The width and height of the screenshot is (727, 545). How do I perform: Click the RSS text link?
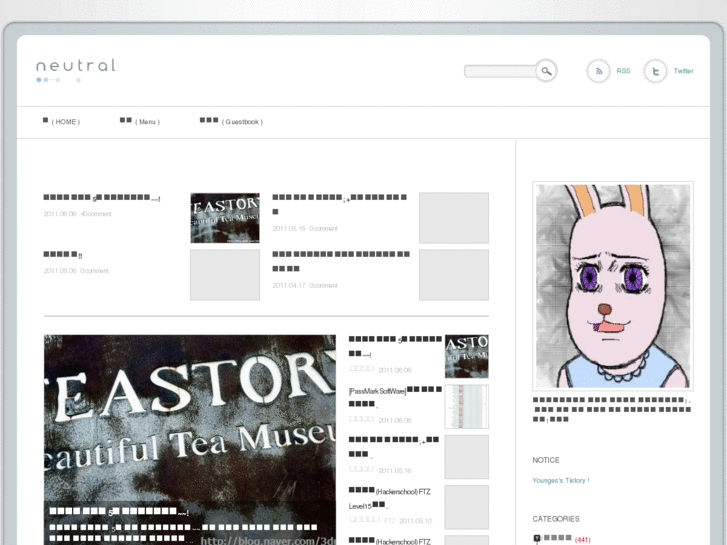[623, 71]
